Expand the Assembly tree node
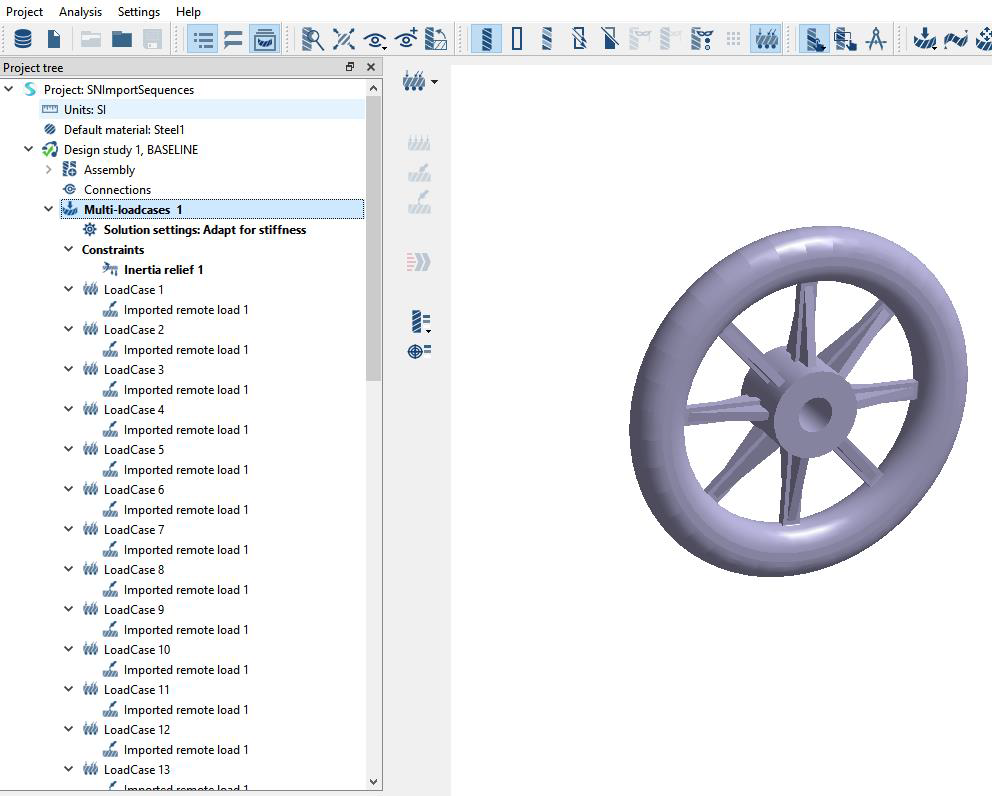This screenshot has height=796, width=992. (48, 170)
